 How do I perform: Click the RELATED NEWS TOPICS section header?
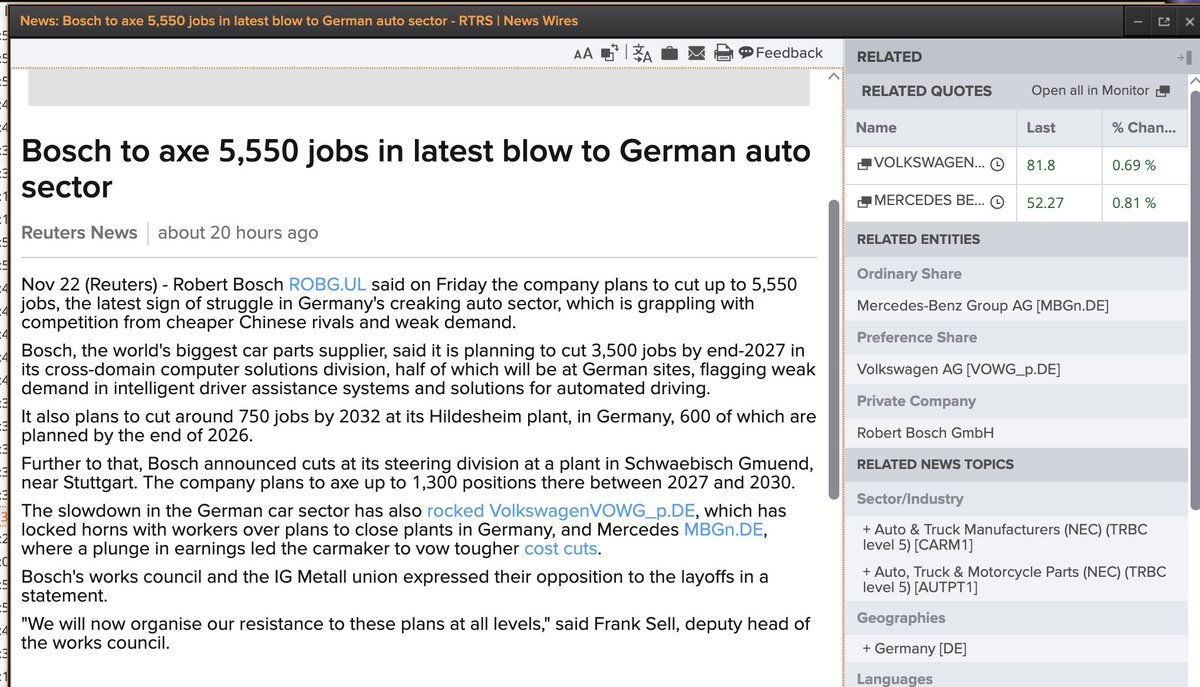(935, 464)
